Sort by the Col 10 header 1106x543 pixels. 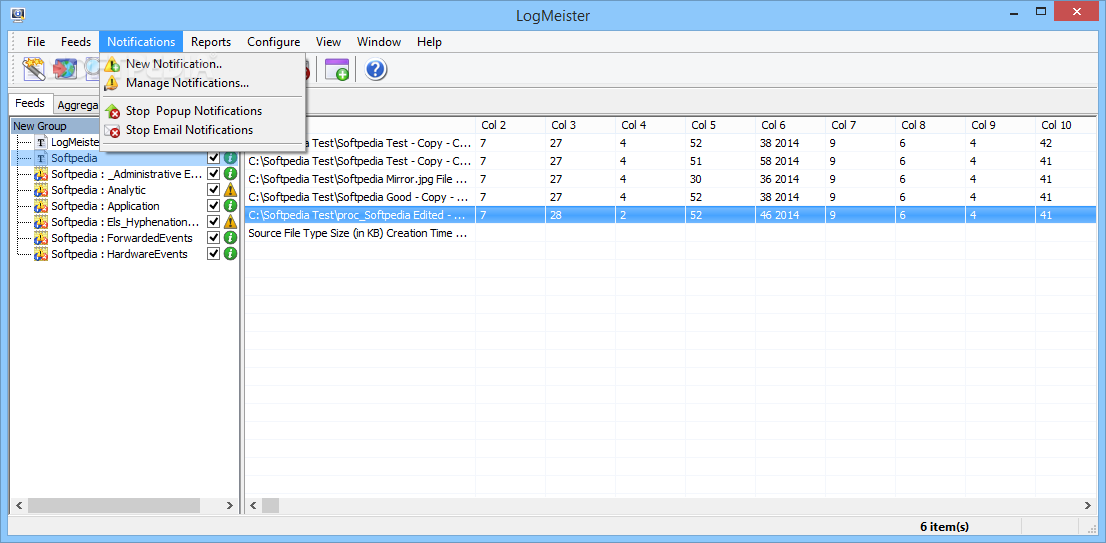coord(1066,125)
